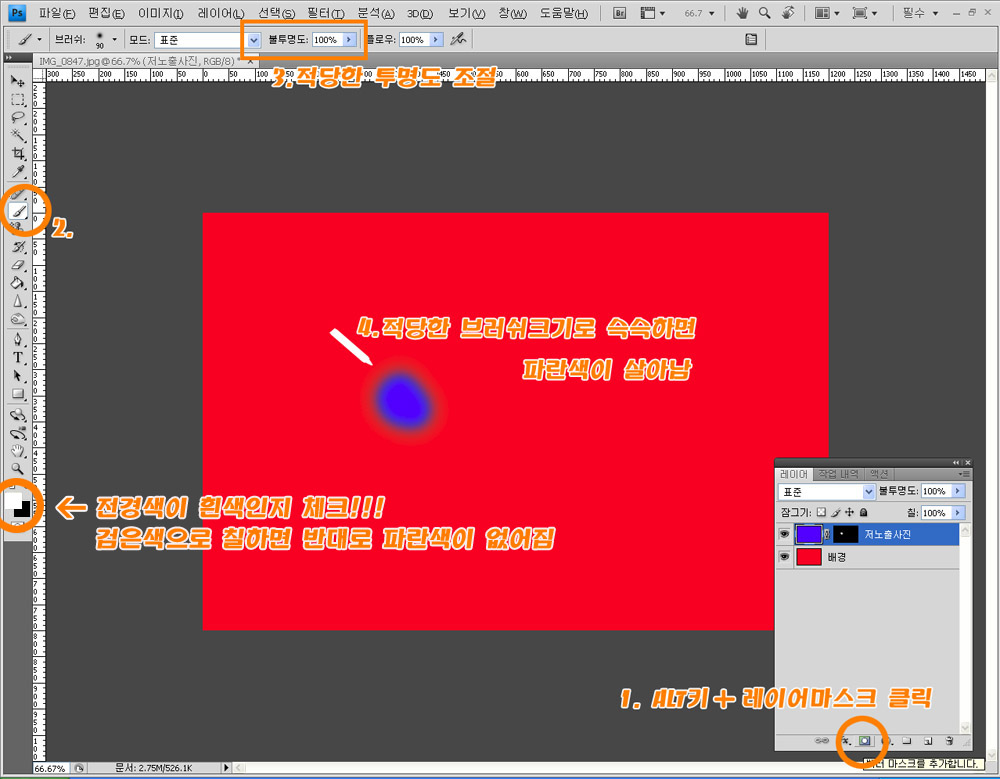This screenshot has width=1000, height=779.
Task: Open the brushes panel toggle in options bar
Action: (751, 40)
